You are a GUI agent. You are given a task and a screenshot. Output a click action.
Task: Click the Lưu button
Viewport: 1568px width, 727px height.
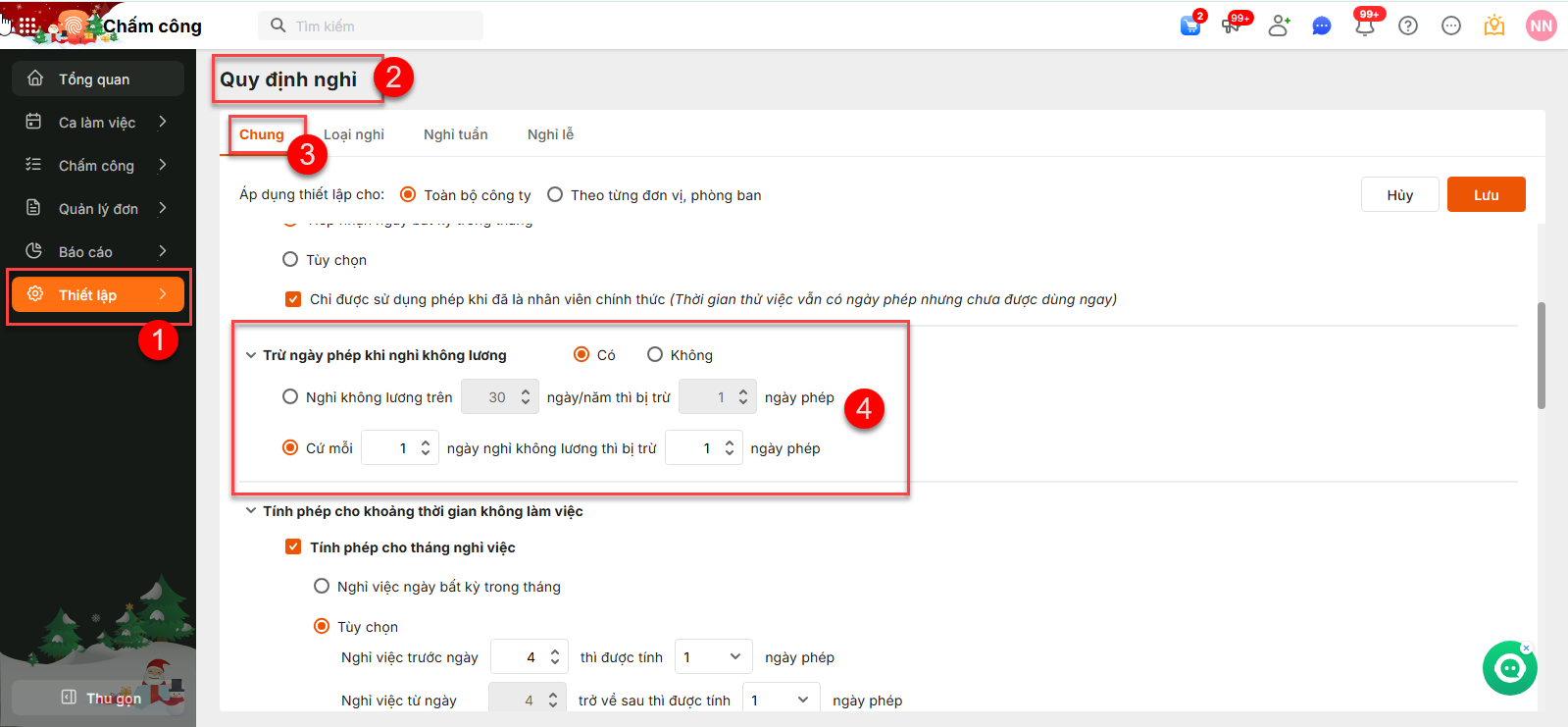[1486, 194]
